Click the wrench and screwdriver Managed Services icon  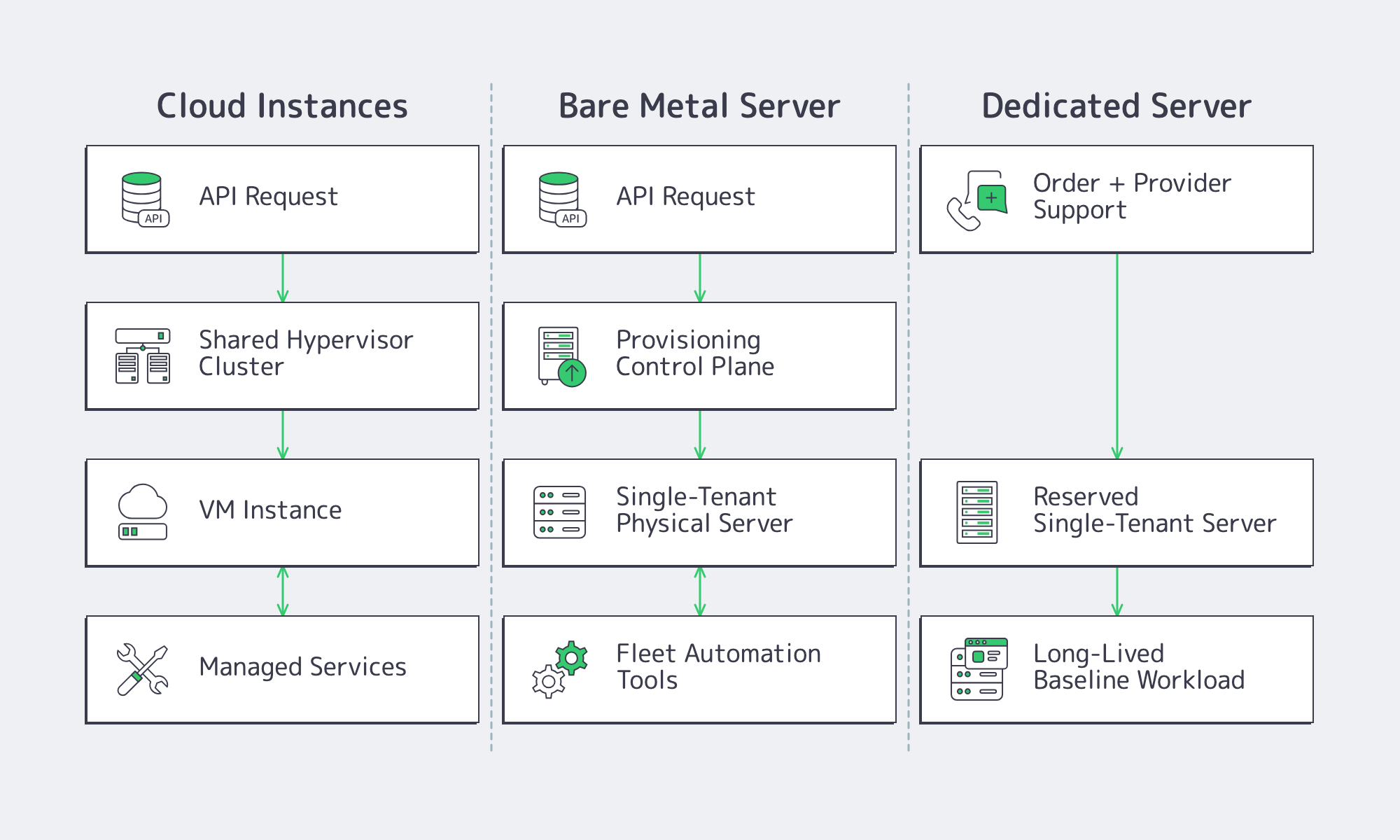tap(142, 668)
